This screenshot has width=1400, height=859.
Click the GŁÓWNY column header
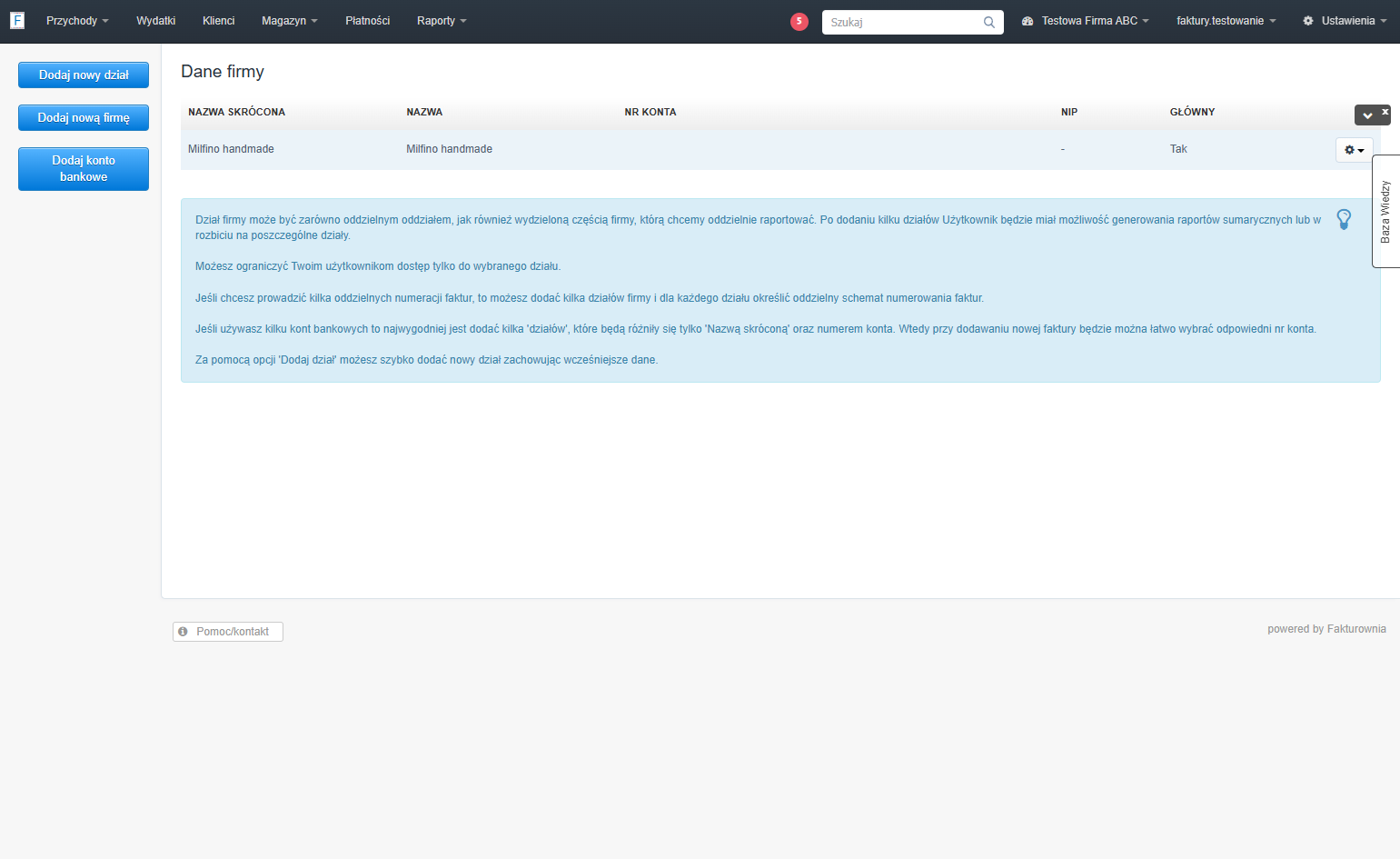[x=1192, y=112]
